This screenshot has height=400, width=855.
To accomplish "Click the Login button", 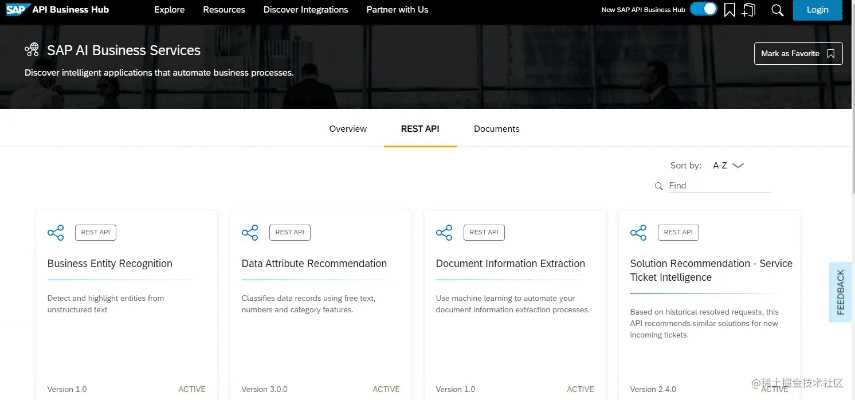I will pyautogui.click(x=817, y=10).
